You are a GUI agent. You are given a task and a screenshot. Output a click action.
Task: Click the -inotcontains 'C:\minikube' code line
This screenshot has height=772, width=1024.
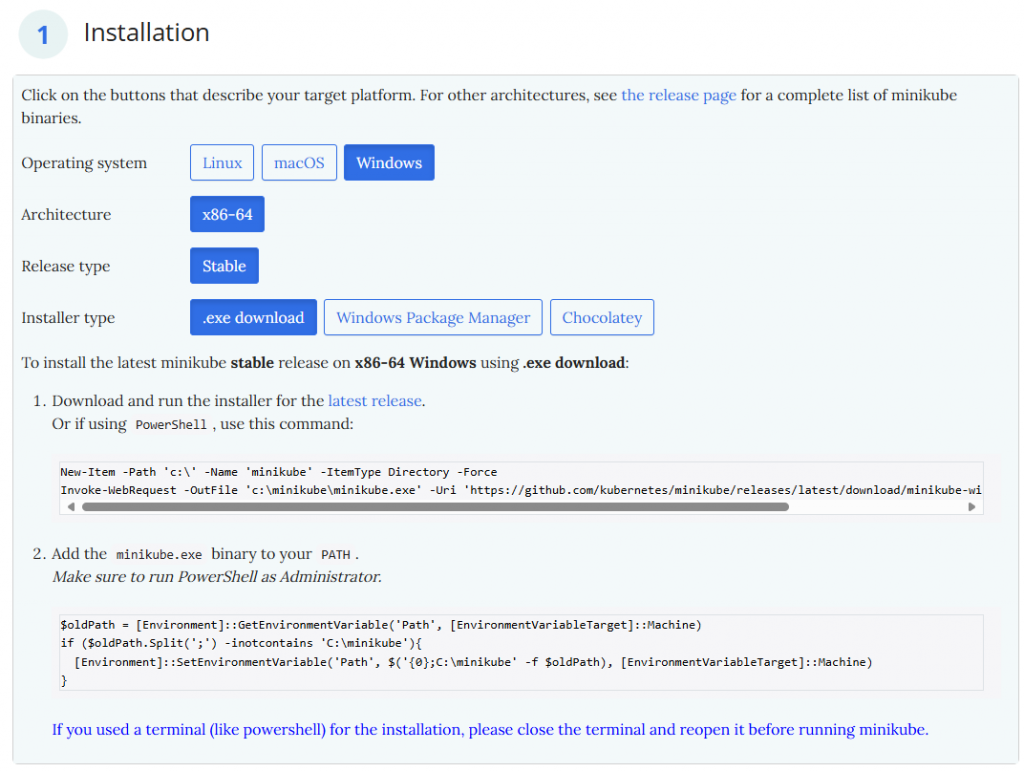(x=241, y=643)
